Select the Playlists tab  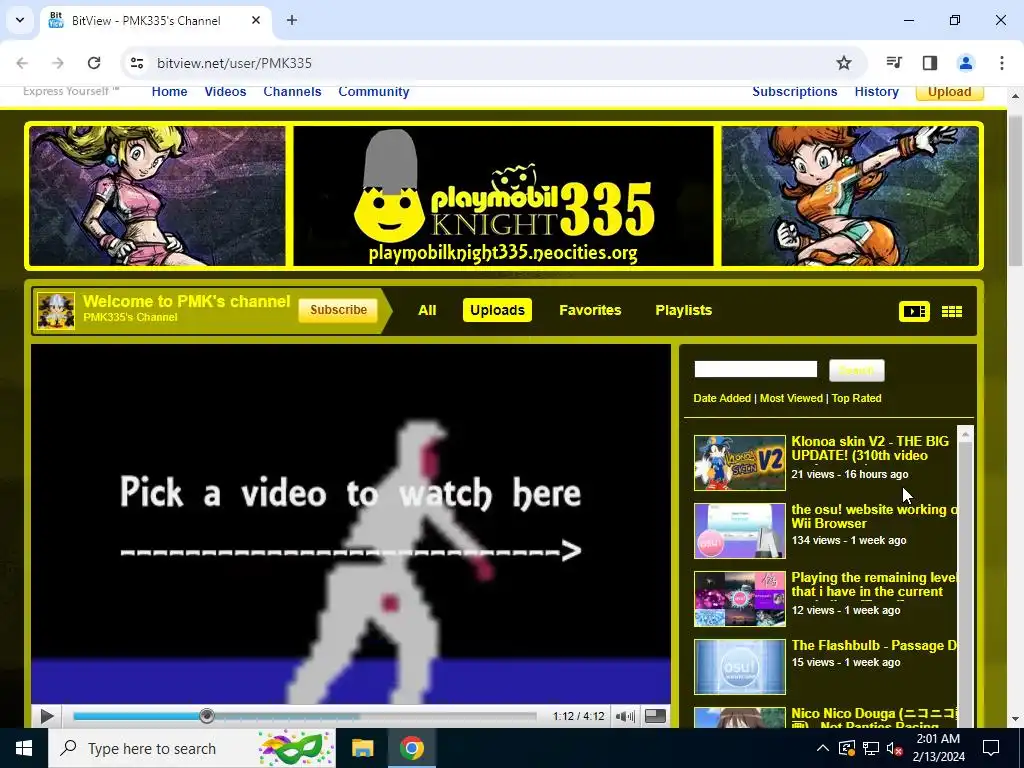coord(683,310)
